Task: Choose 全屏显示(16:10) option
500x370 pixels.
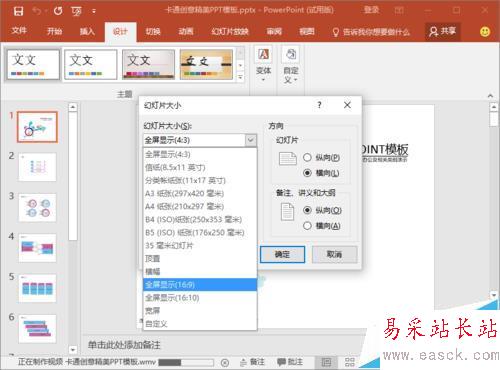Action: click(x=200, y=297)
